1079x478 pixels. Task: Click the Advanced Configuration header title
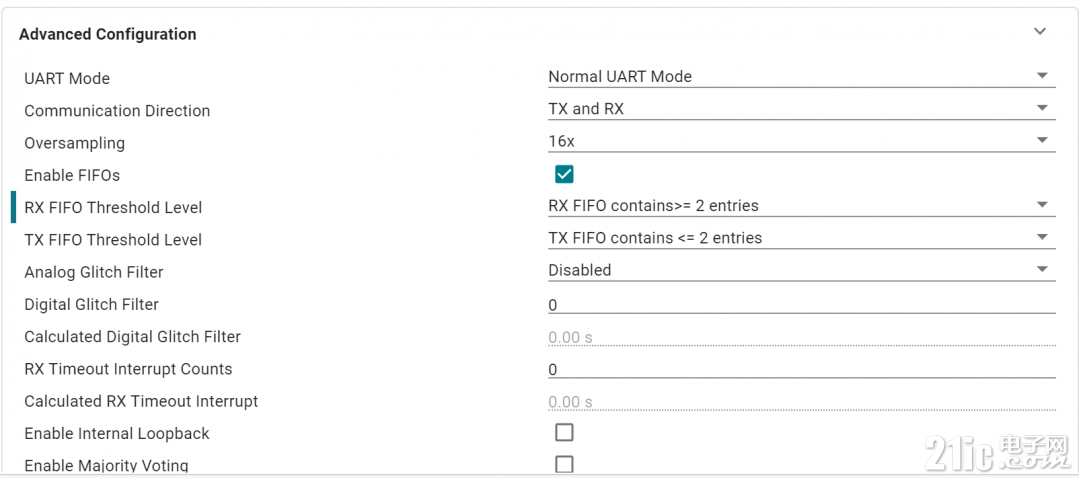(107, 34)
